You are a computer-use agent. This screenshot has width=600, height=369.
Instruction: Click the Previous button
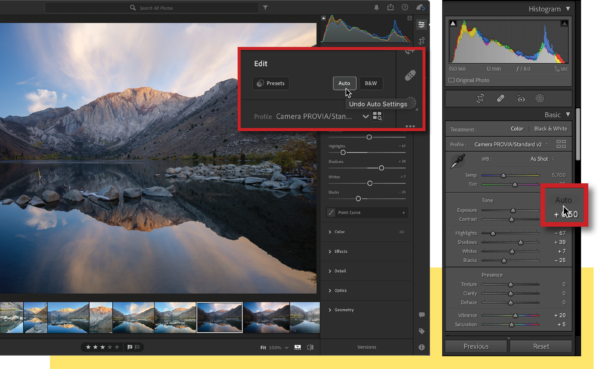(x=476, y=346)
